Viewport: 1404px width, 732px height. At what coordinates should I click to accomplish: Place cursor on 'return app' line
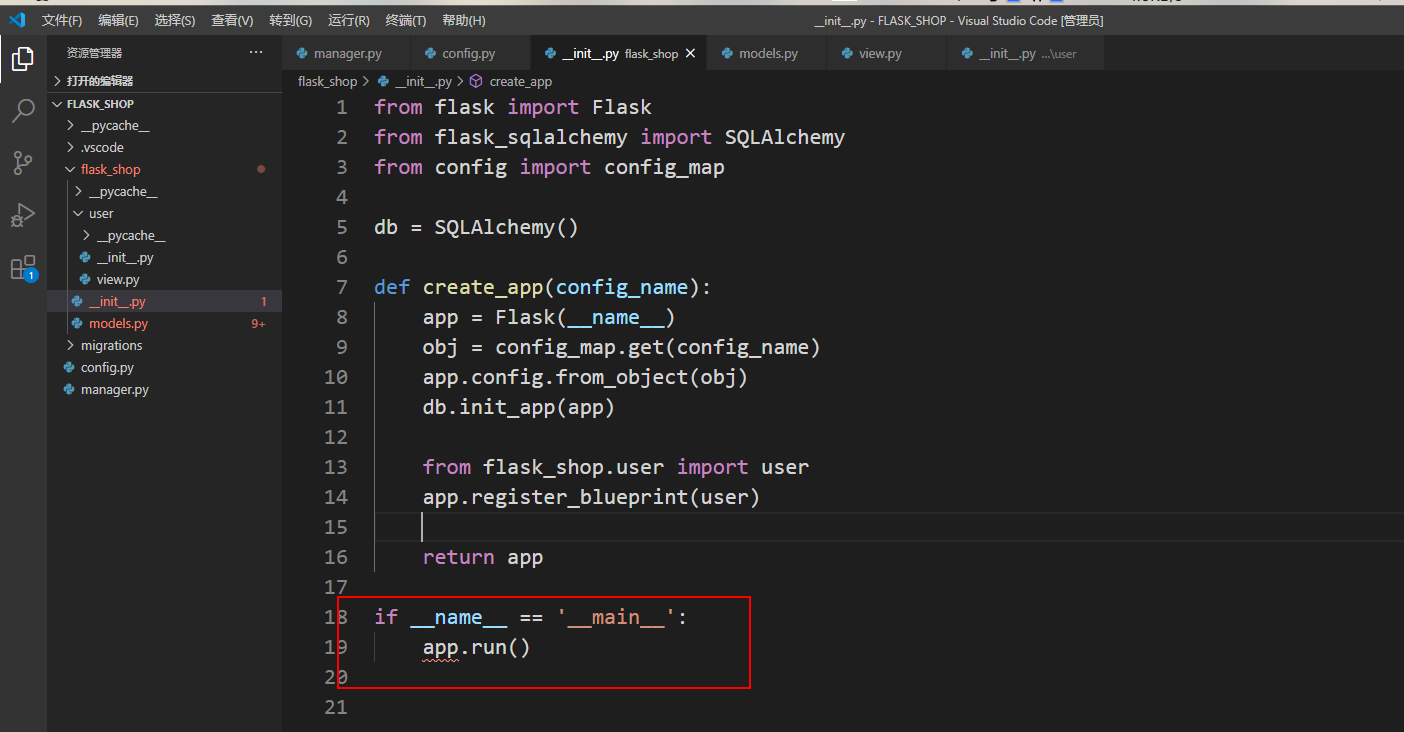482,557
